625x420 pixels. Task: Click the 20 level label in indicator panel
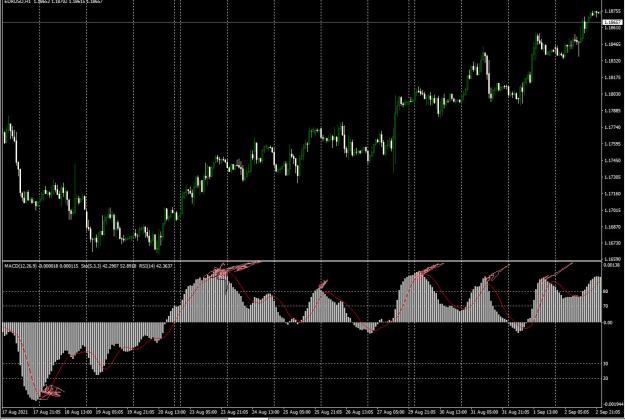606,378
